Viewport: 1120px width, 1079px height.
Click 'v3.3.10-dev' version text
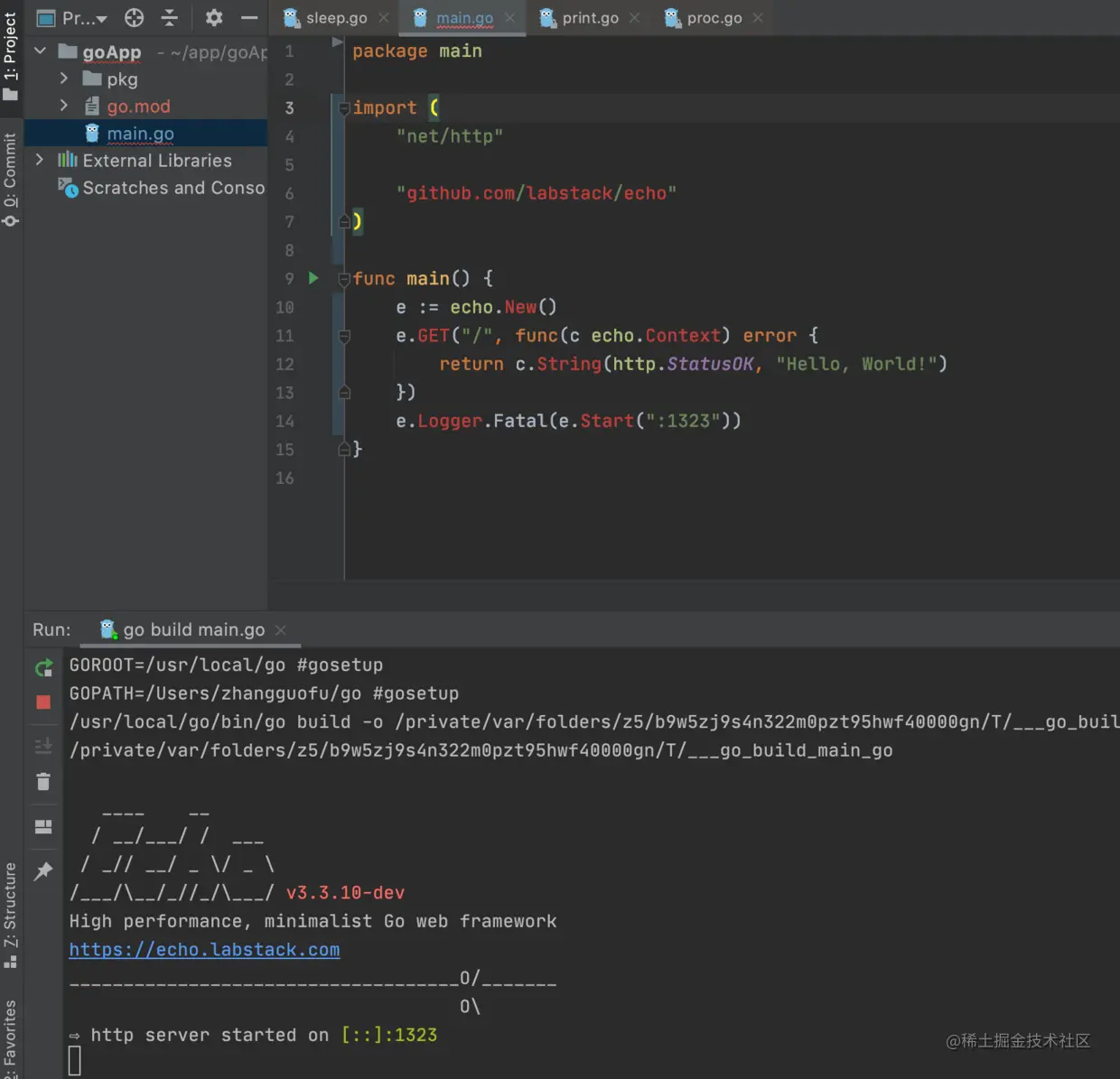click(346, 893)
